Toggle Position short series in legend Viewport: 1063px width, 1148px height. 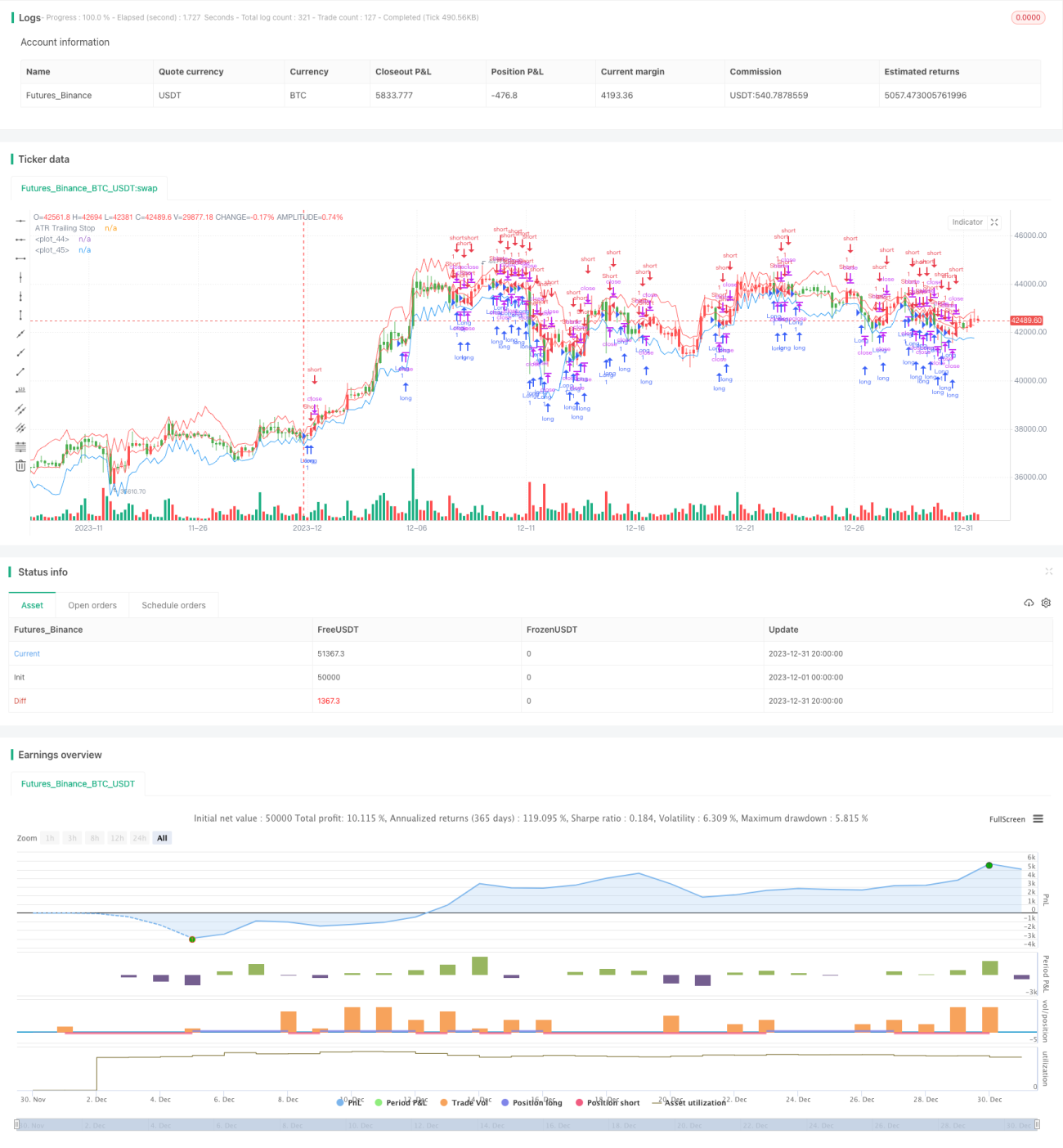(x=608, y=1102)
